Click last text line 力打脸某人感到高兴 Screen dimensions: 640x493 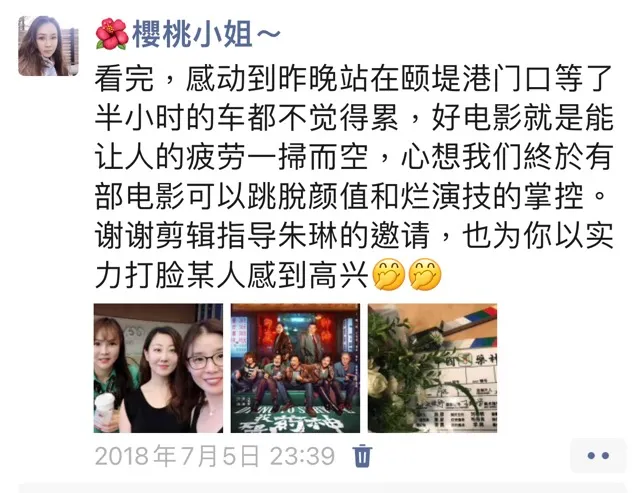click(232, 275)
